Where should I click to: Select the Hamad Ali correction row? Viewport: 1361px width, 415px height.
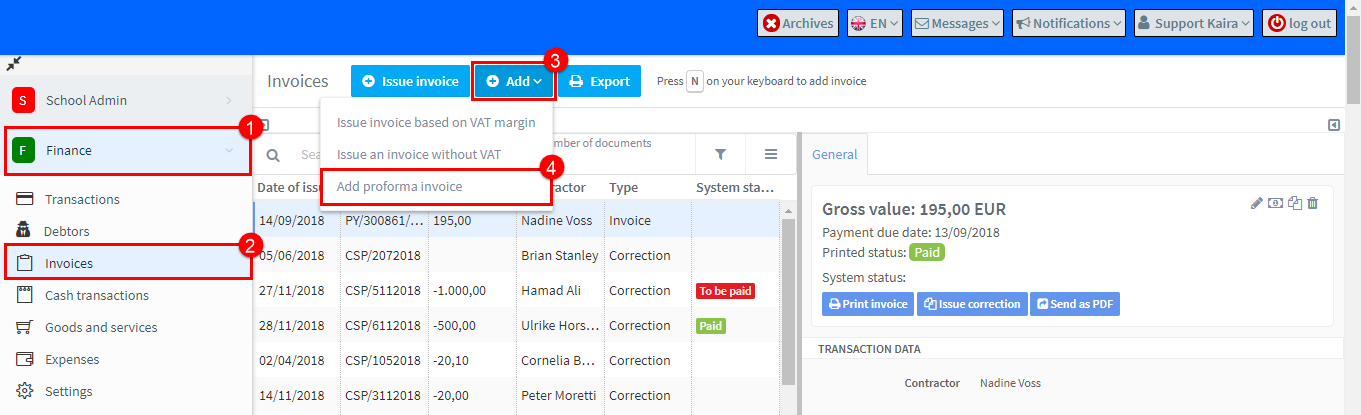pos(517,290)
